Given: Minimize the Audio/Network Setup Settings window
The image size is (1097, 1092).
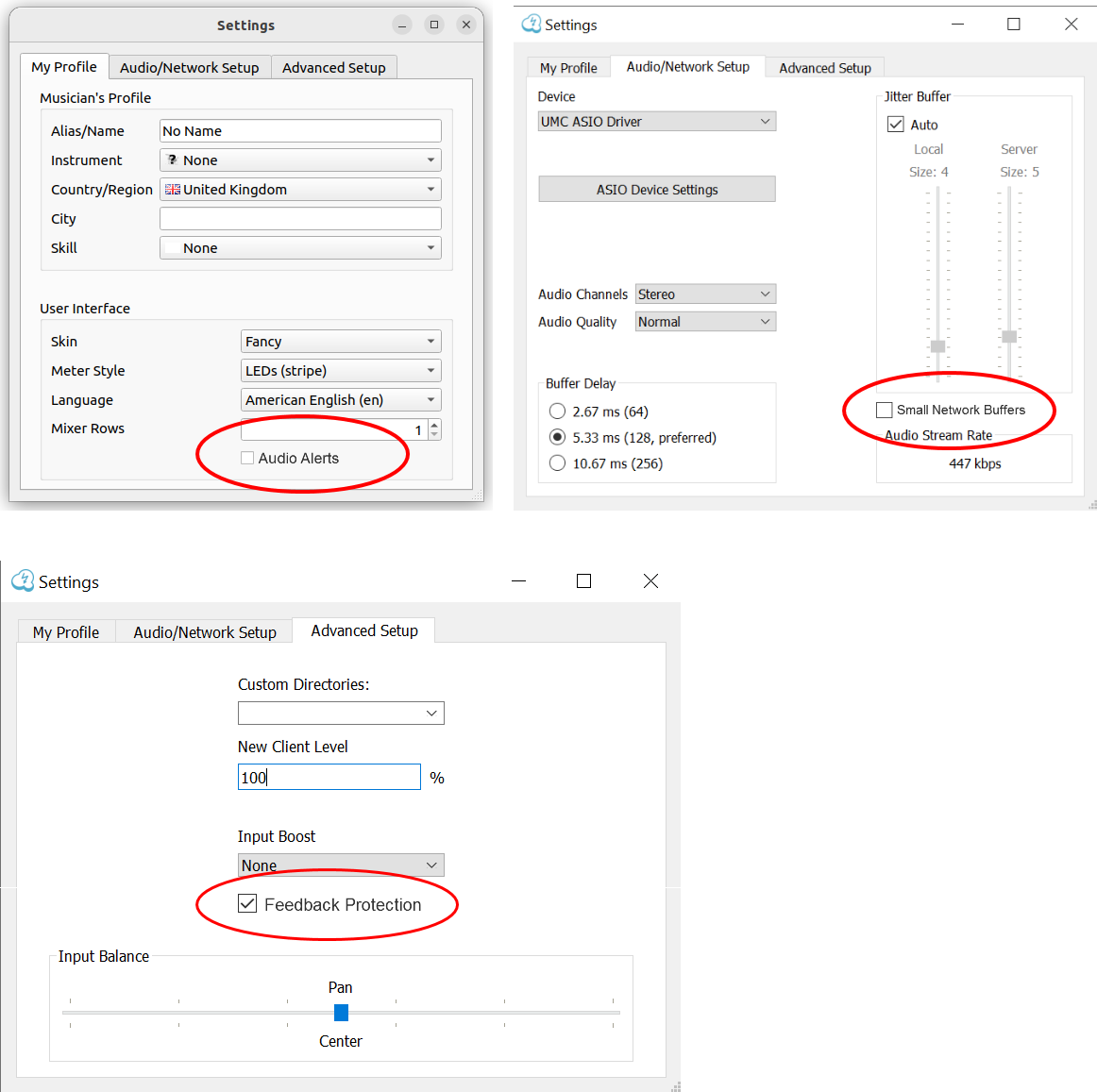Looking at the screenshot, I should point(958,25).
